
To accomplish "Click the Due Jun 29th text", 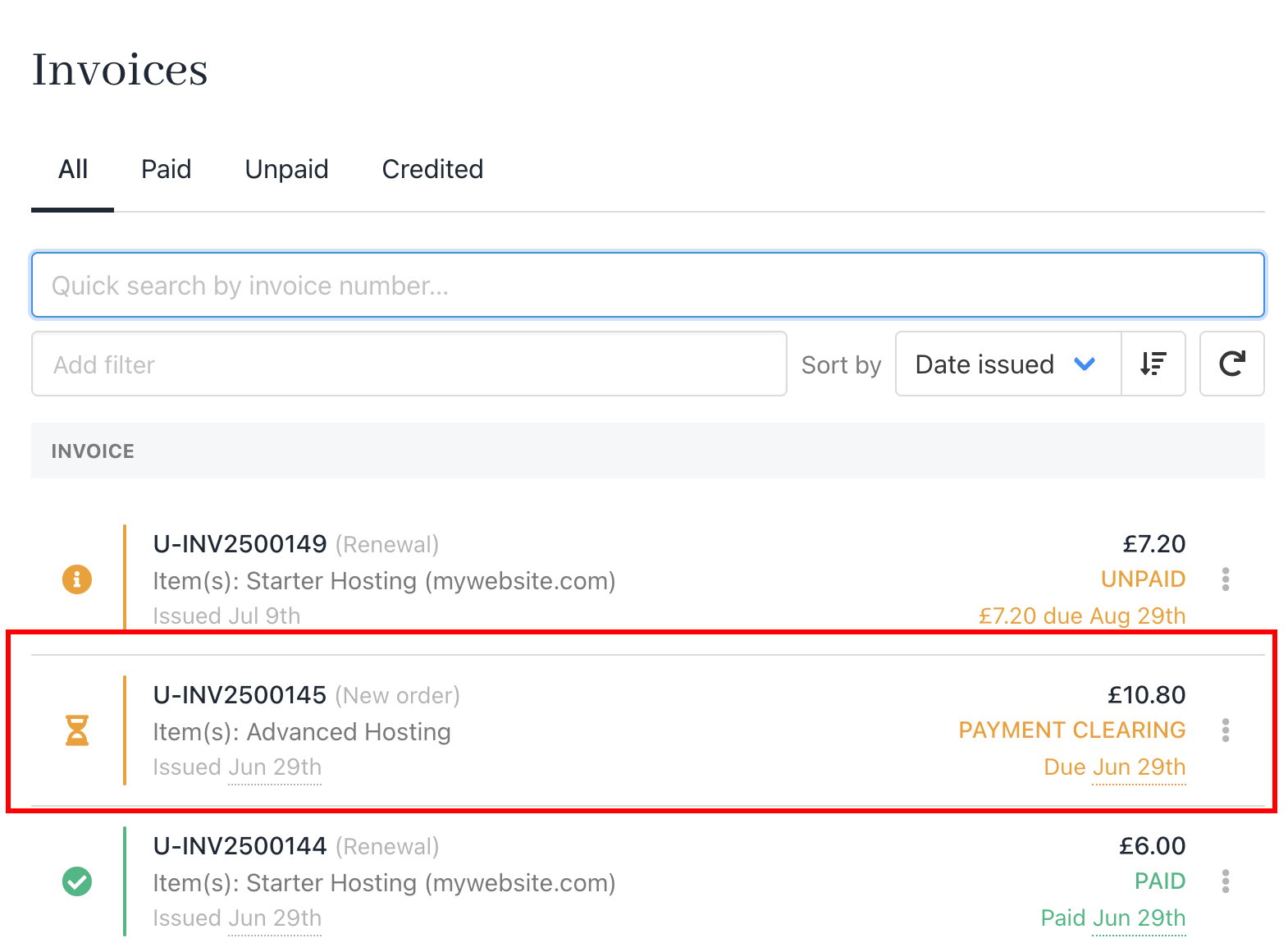I will tap(1115, 767).
